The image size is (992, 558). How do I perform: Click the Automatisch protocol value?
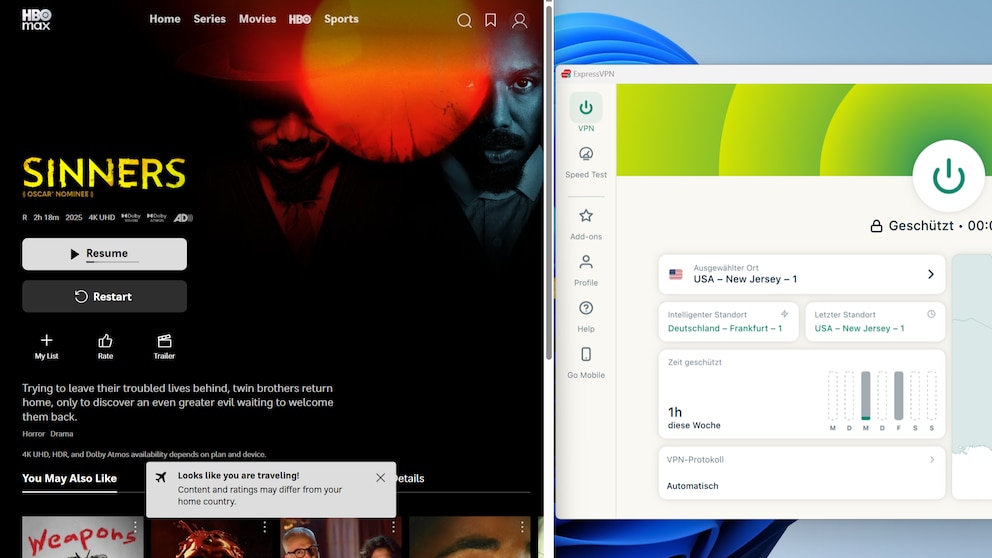692,486
